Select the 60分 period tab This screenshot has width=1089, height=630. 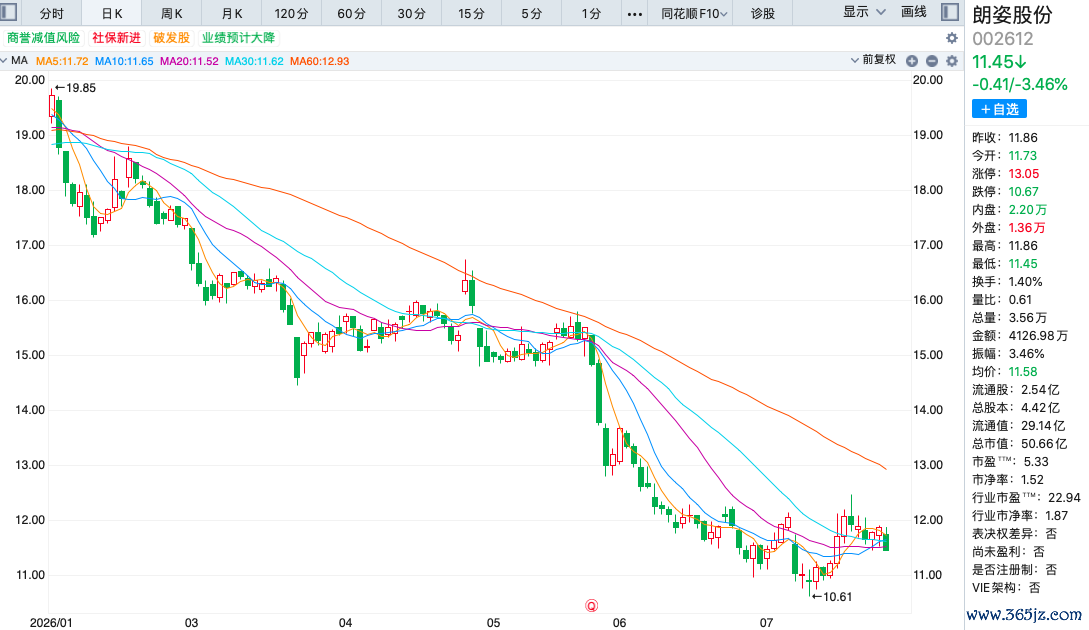coord(351,14)
